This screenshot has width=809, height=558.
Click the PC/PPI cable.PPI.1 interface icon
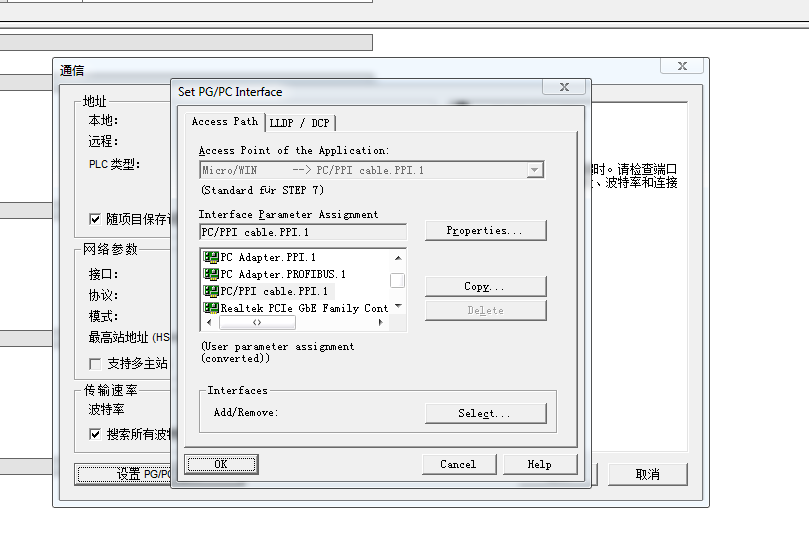(211, 291)
